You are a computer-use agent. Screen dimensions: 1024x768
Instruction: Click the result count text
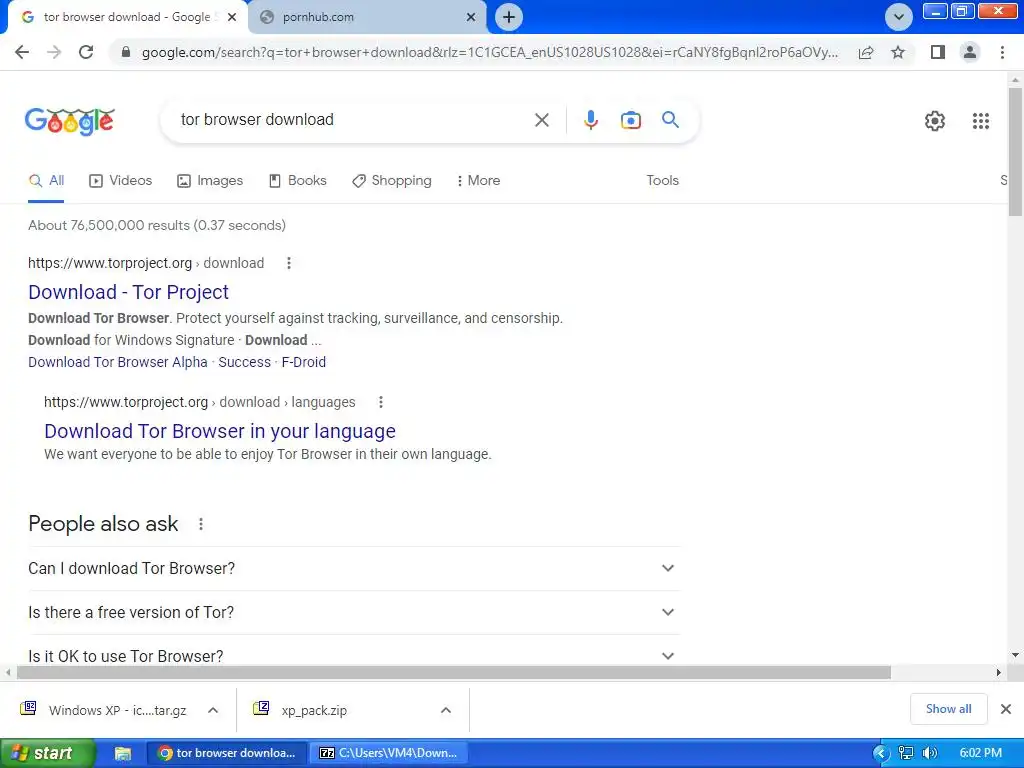pyautogui.click(x=157, y=225)
